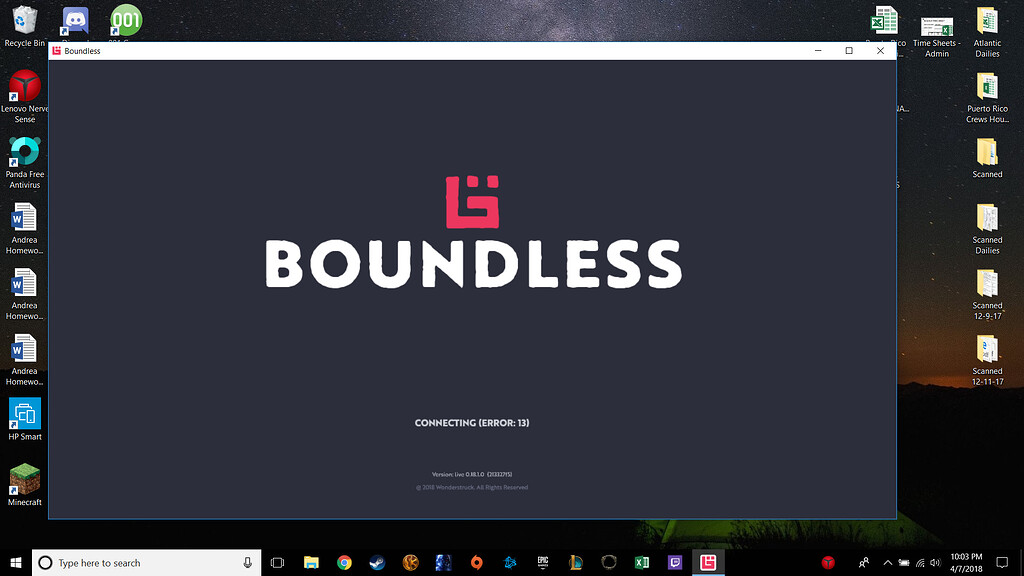Image resolution: width=1024 pixels, height=576 pixels.
Task: Select the Puerto Rico Crews Hou... folder
Action: (x=987, y=97)
